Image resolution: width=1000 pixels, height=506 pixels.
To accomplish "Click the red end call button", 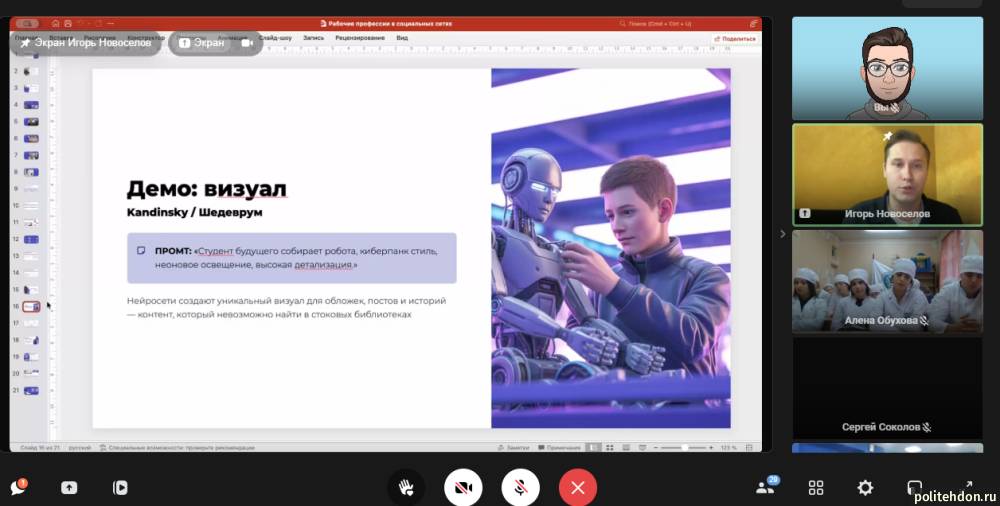I will pyautogui.click(x=577, y=488).
